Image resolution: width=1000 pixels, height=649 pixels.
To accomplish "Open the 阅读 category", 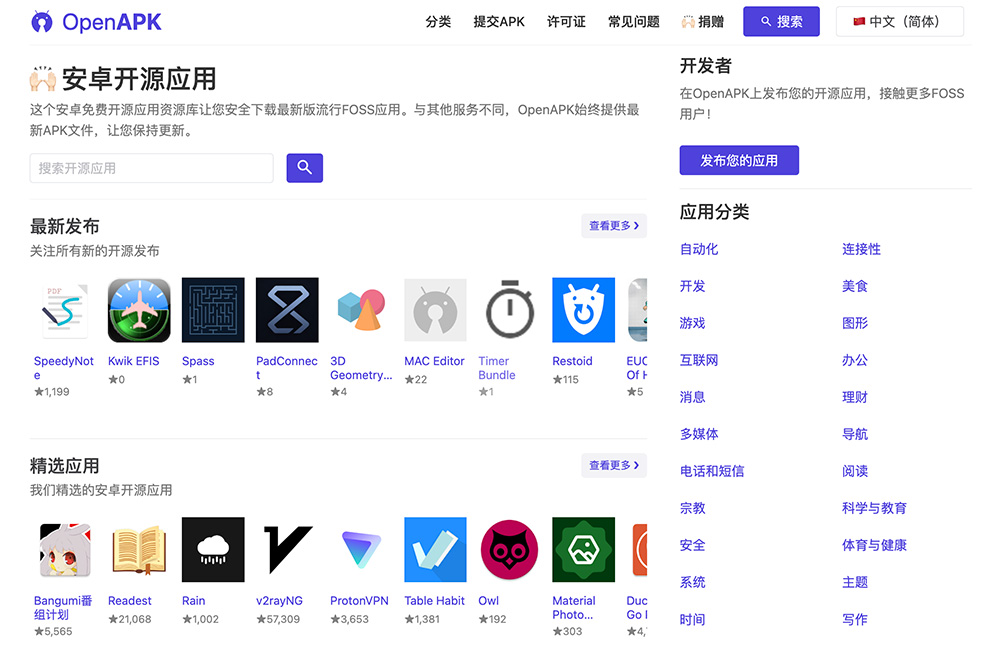I will [x=855, y=471].
